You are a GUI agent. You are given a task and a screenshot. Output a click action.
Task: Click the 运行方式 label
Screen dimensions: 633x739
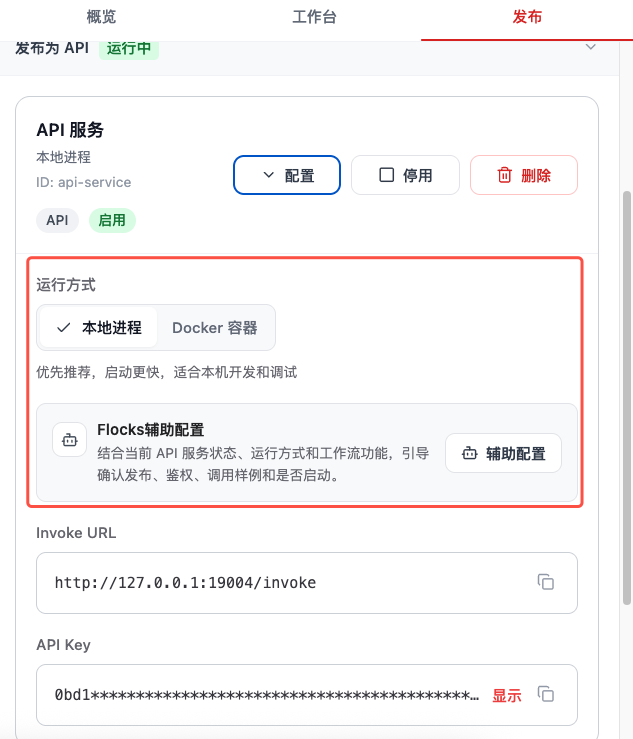coord(66,285)
